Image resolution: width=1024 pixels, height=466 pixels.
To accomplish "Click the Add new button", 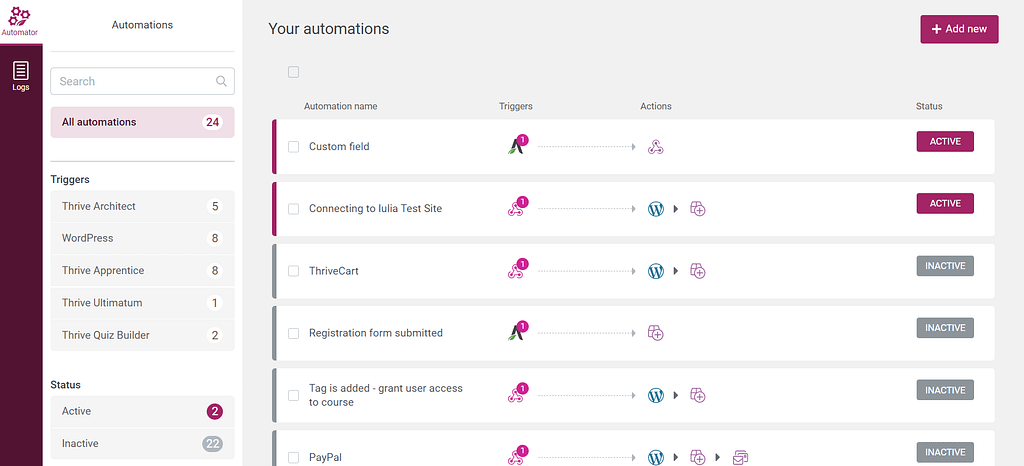I will pyautogui.click(x=958, y=29).
